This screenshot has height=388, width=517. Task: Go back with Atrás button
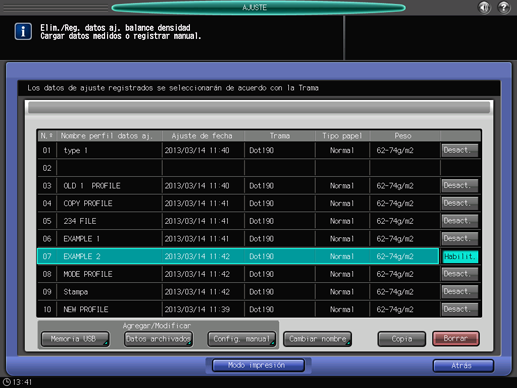463,366
